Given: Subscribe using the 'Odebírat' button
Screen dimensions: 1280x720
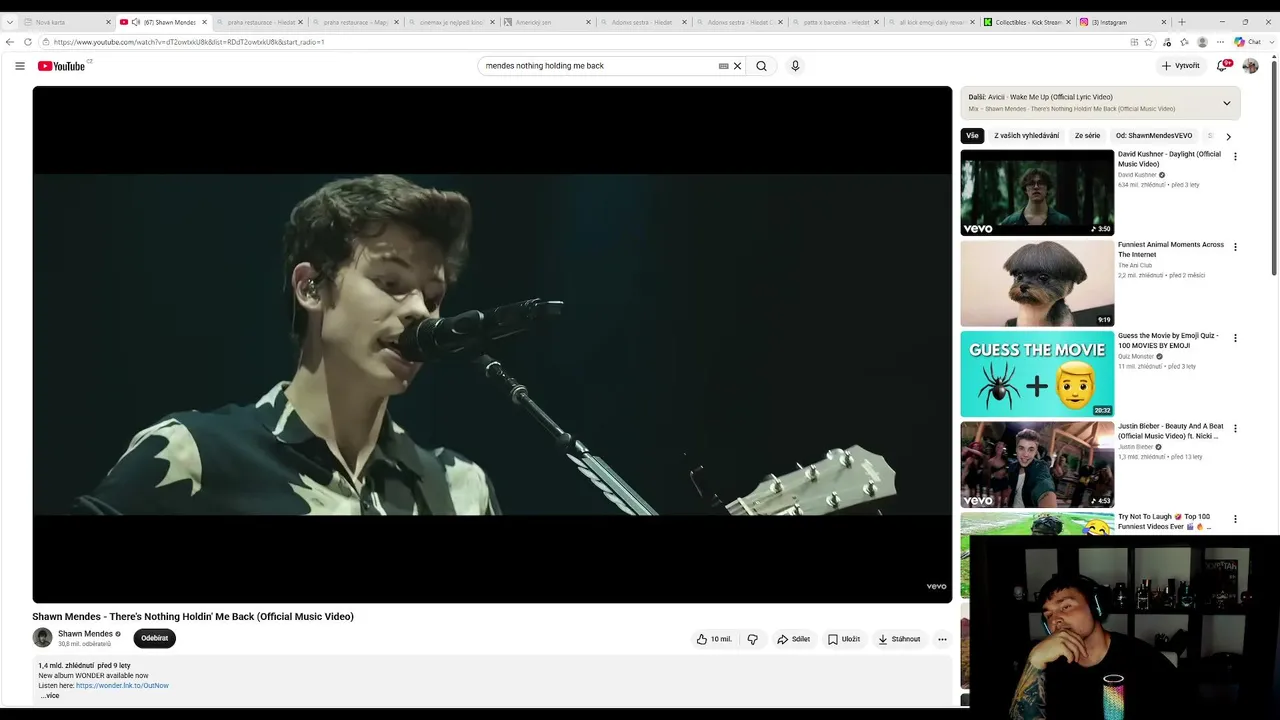Looking at the screenshot, I should point(155,638).
